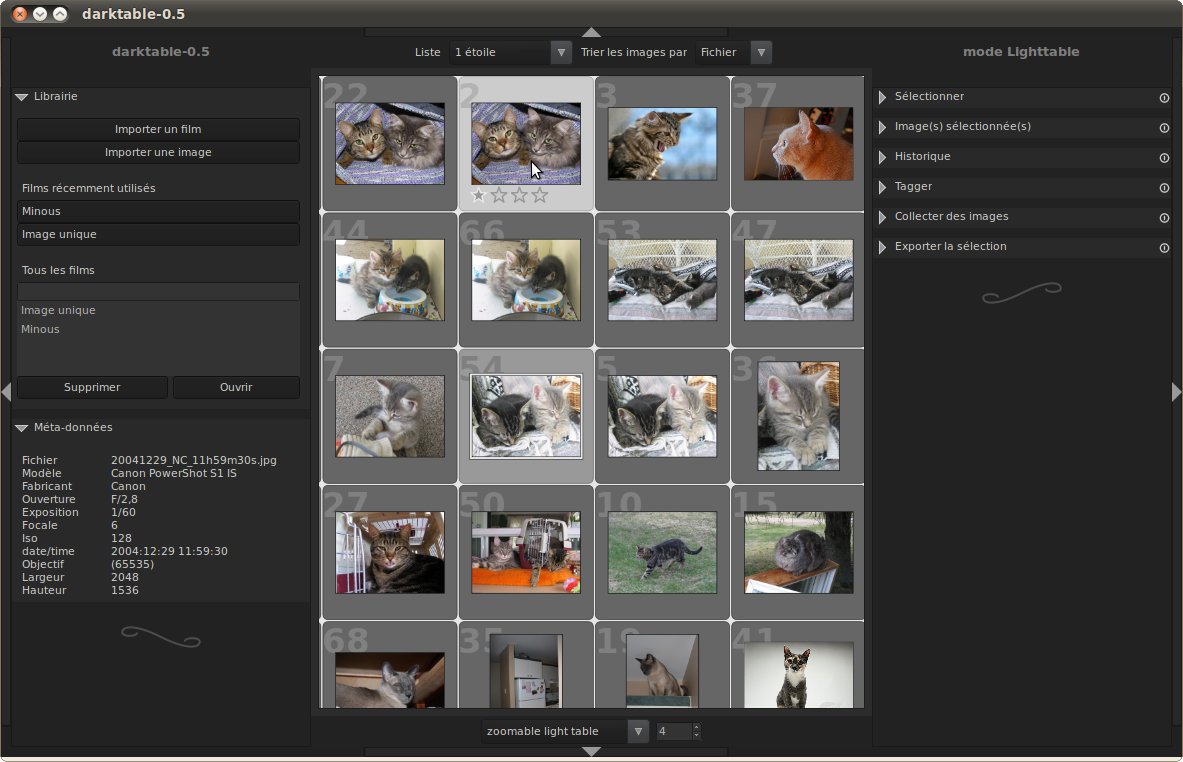Select the orange cat profile thumbnail
This screenshot has height=762, width=1183.
coord(798,144)
